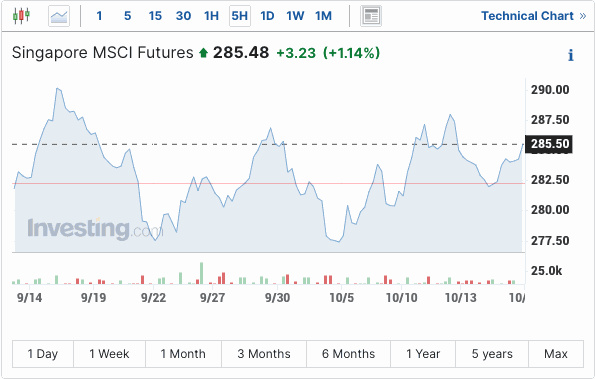Set the interval to 1 minute
Screen dimensions: 595x379
tap(99, 16)
